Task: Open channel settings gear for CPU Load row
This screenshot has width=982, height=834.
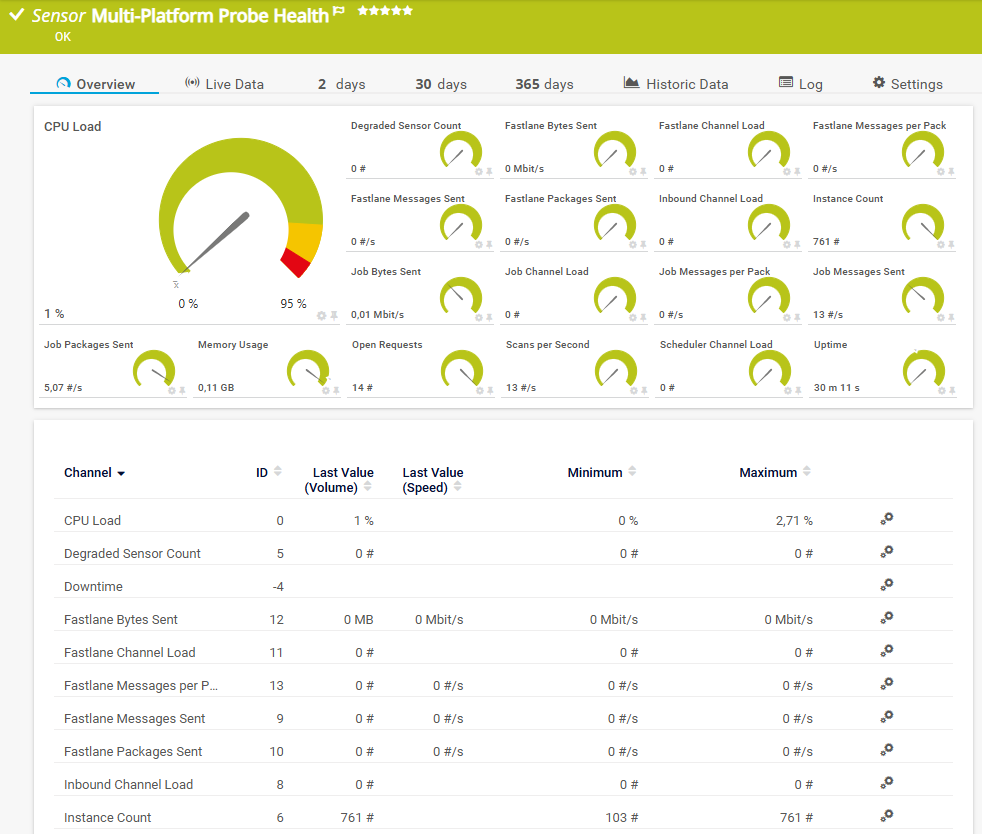Action: tap(886, 519)
